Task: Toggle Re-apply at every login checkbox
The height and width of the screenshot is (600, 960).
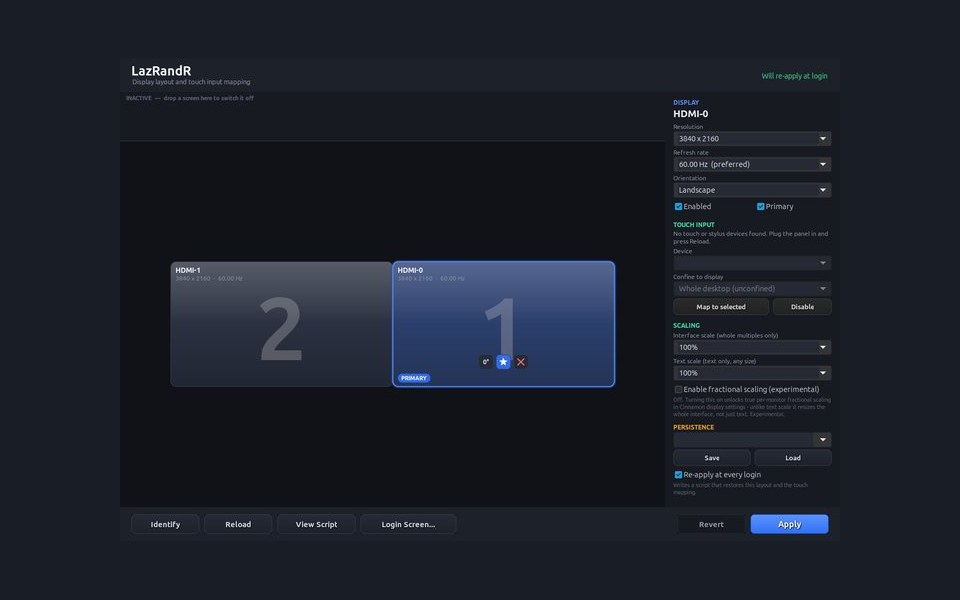Action: click(678, 475)
